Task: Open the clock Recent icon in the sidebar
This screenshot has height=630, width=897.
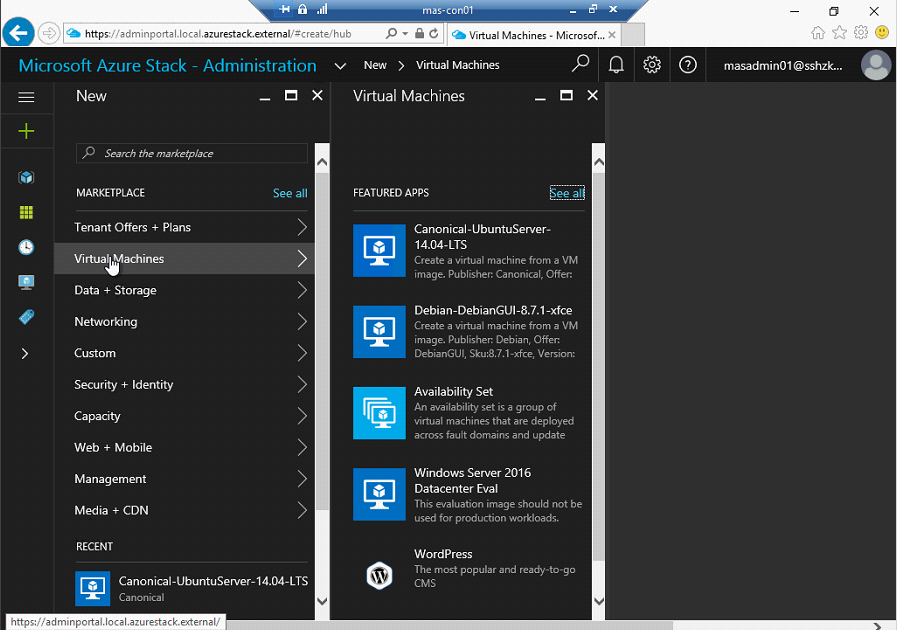Action: point(26,247)
